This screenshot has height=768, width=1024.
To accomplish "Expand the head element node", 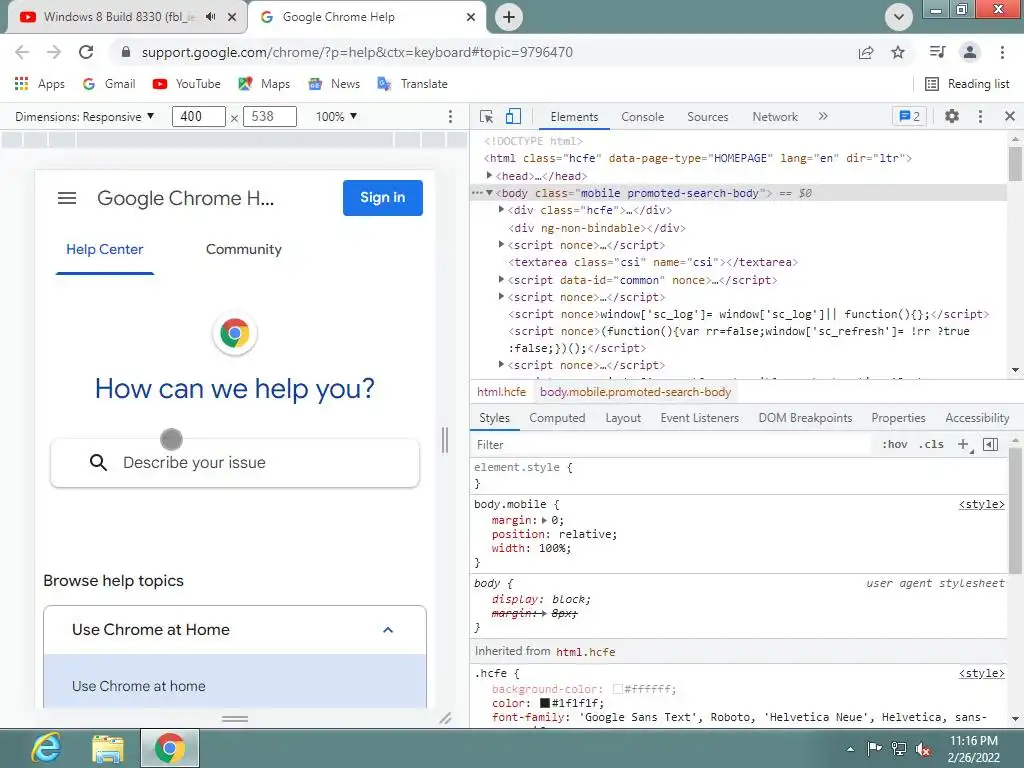I will point(489,175).
